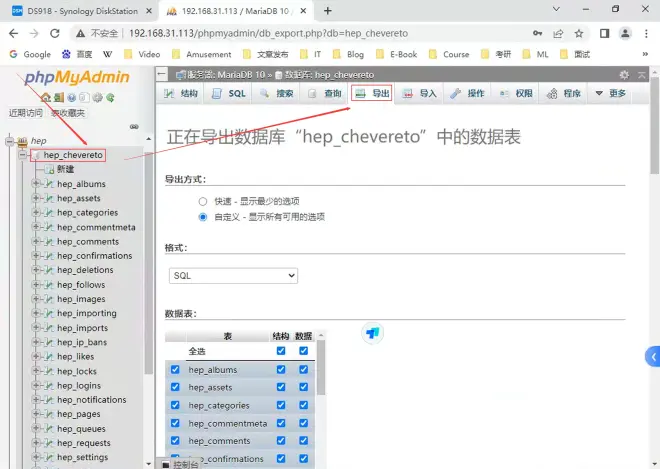Expand the hep_pages table node
The width and height of the screenshot is (660, 469).
click(x=36, y=414)
